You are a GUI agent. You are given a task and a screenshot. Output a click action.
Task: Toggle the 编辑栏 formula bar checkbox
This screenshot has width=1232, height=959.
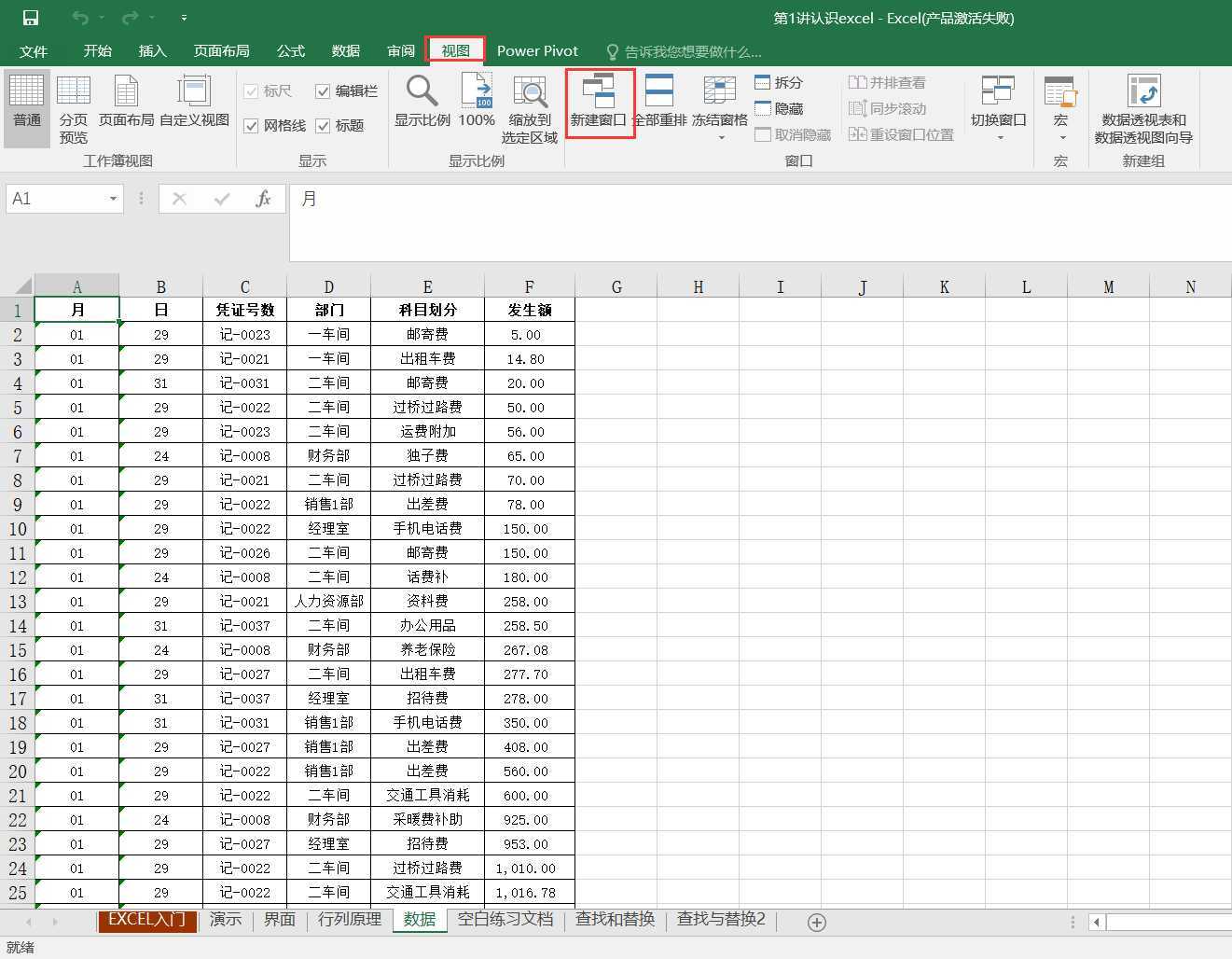click(x=323, y=91)
